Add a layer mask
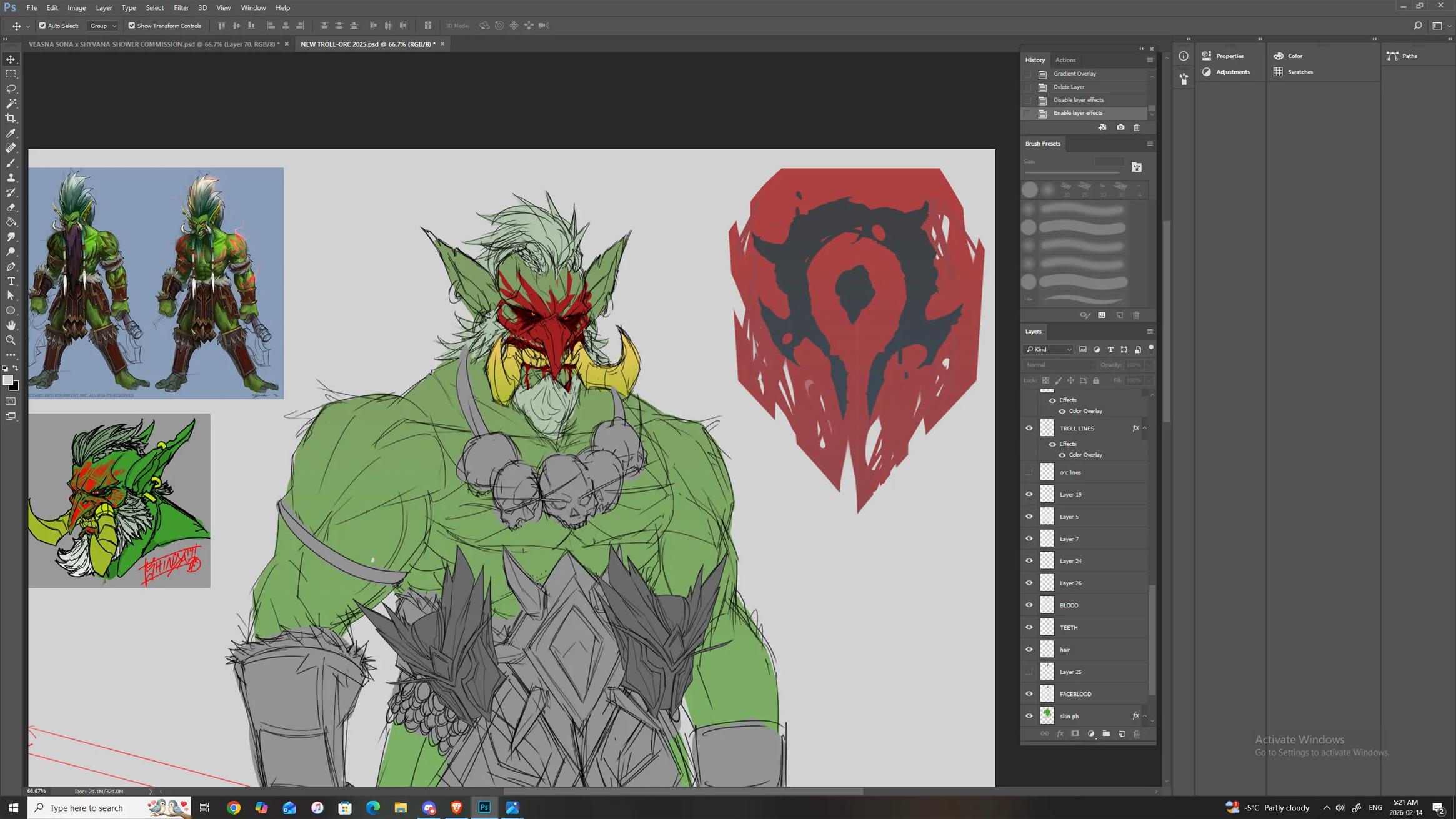The image size is (1456, 819). 1075,733
